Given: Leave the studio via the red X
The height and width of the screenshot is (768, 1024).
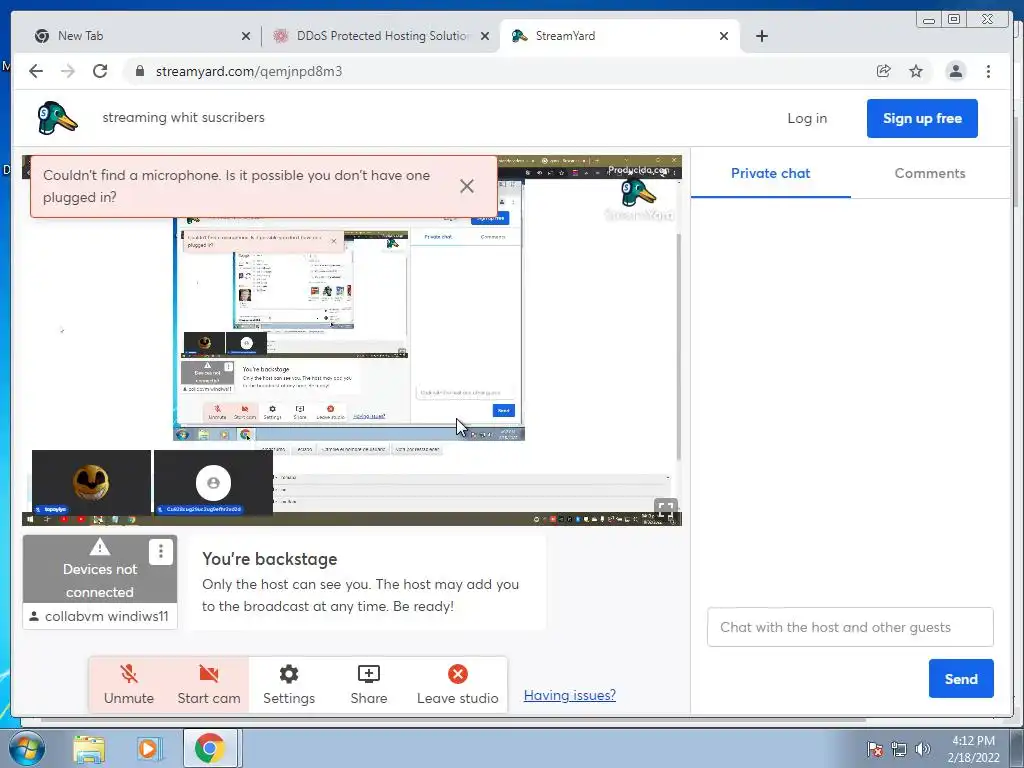Looking at the screenshot, I should pyautogui.click(x=457, y=684).
